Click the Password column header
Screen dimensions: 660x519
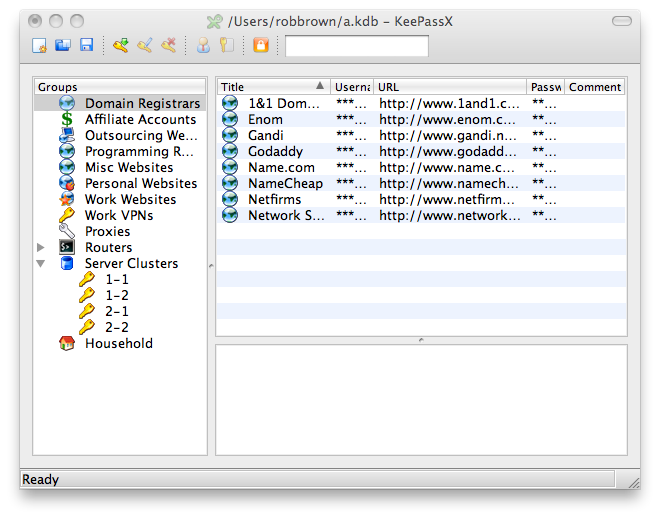coord(546,87)
